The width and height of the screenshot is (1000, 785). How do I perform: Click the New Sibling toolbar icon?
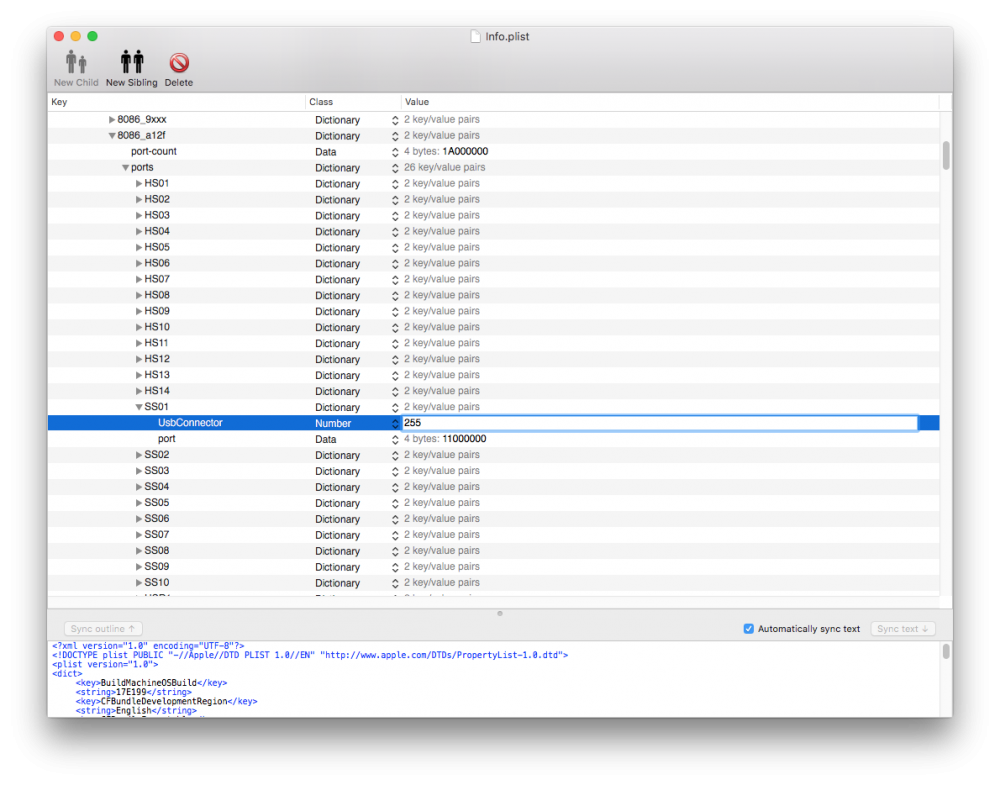[x=132, y=62]
